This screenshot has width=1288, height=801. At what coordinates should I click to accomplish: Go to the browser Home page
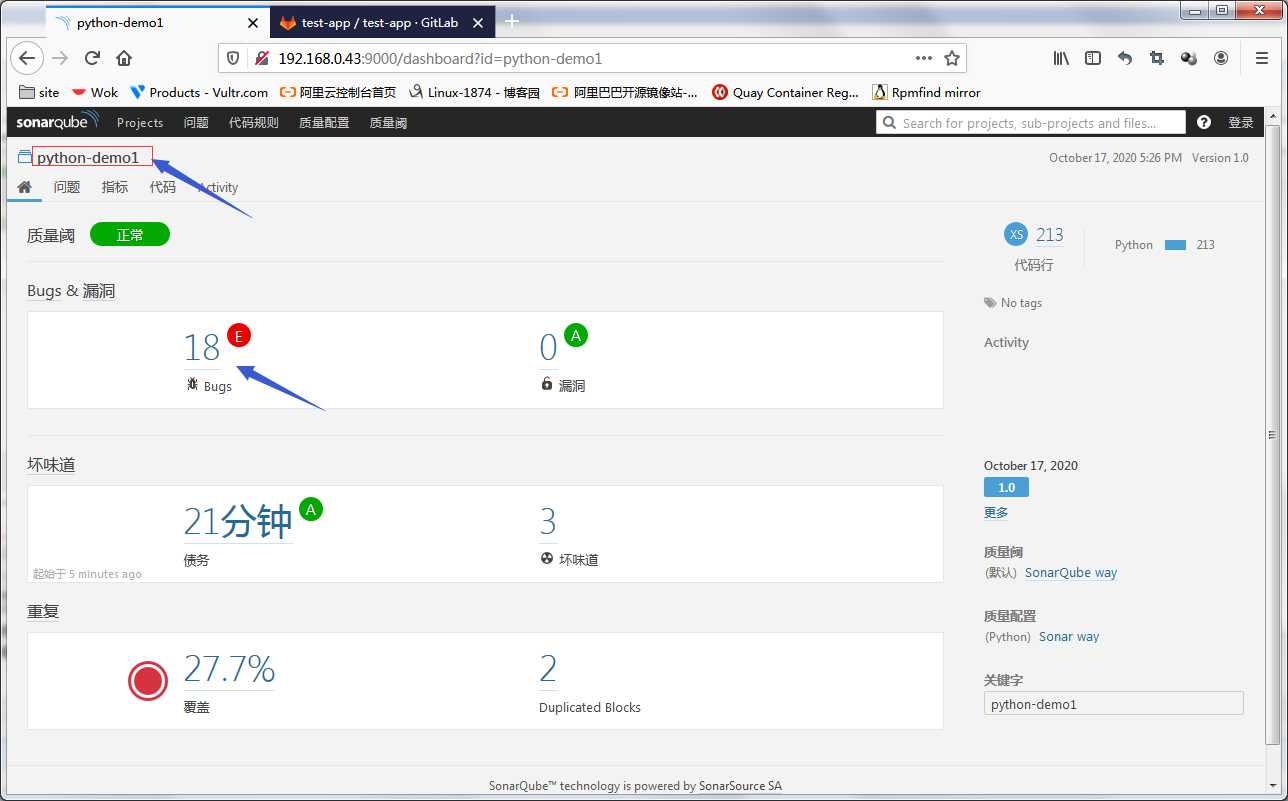pyautogui.click(x=124, y=58)
